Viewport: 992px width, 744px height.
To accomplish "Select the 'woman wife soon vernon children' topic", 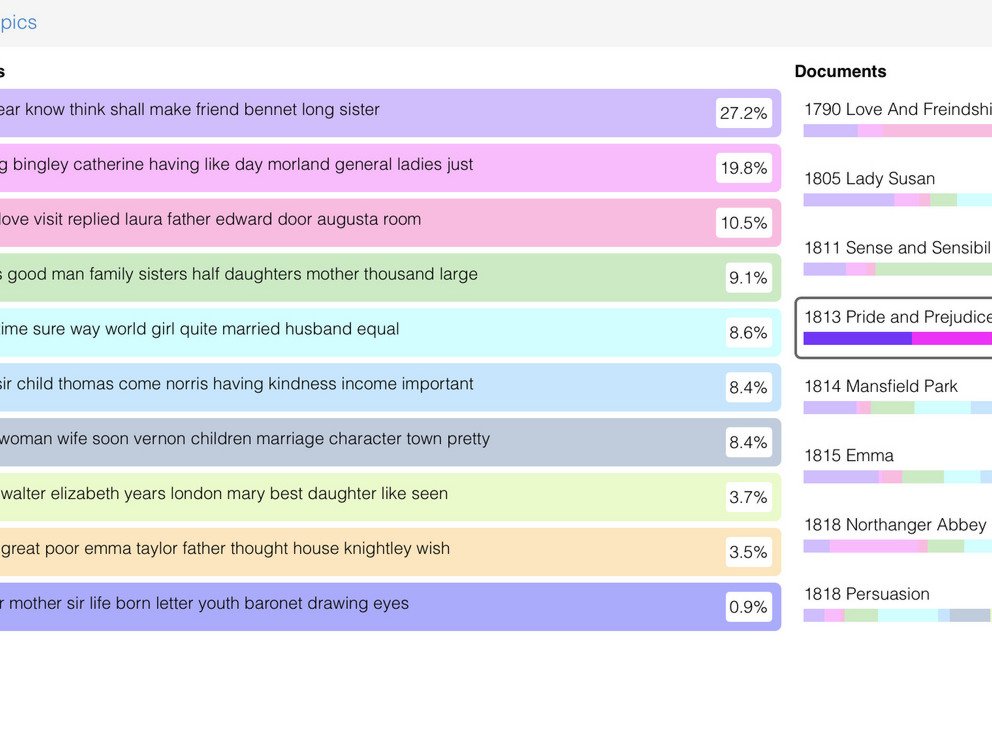I will 390,442.
